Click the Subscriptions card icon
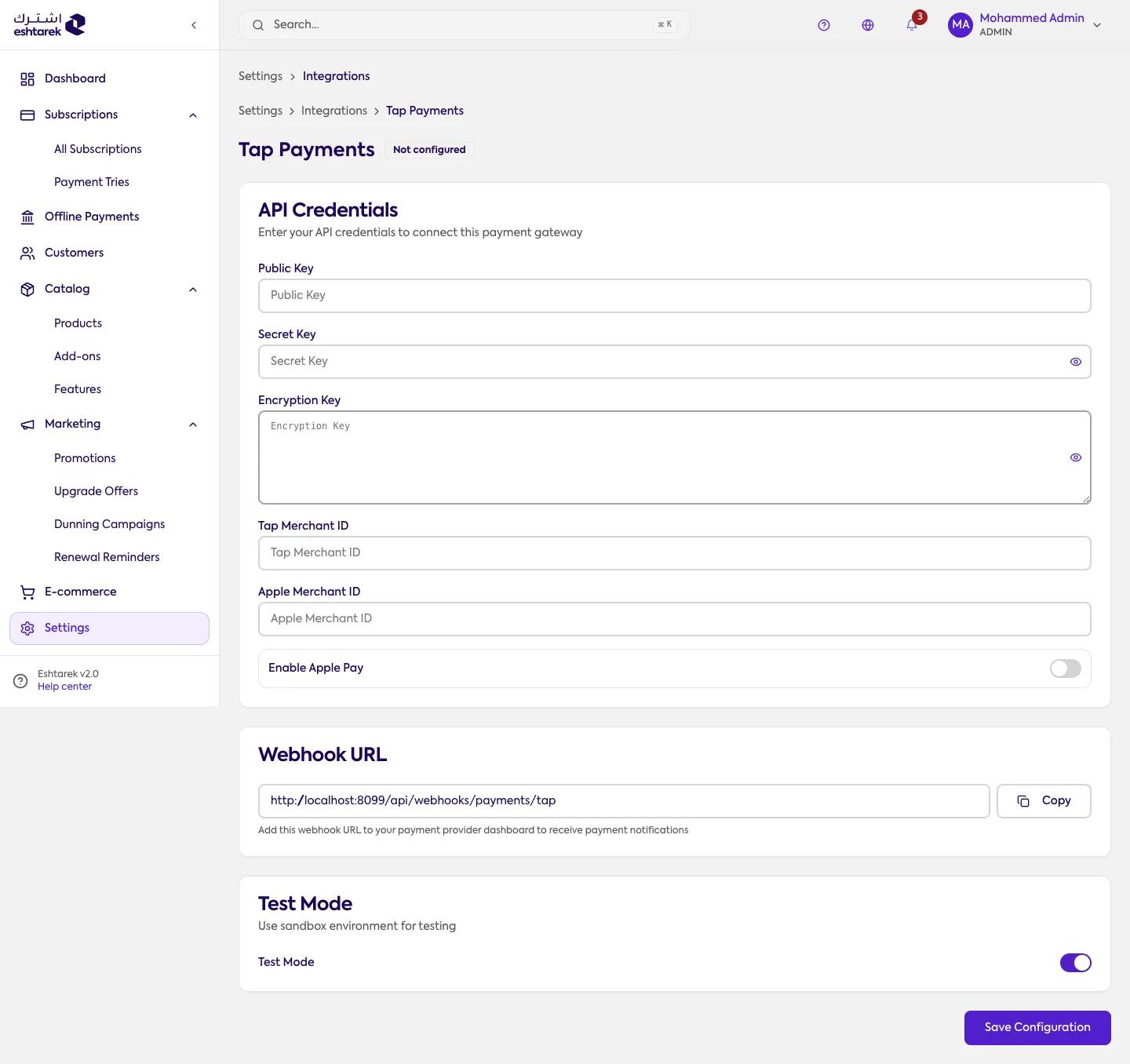 tap(27, 115)
